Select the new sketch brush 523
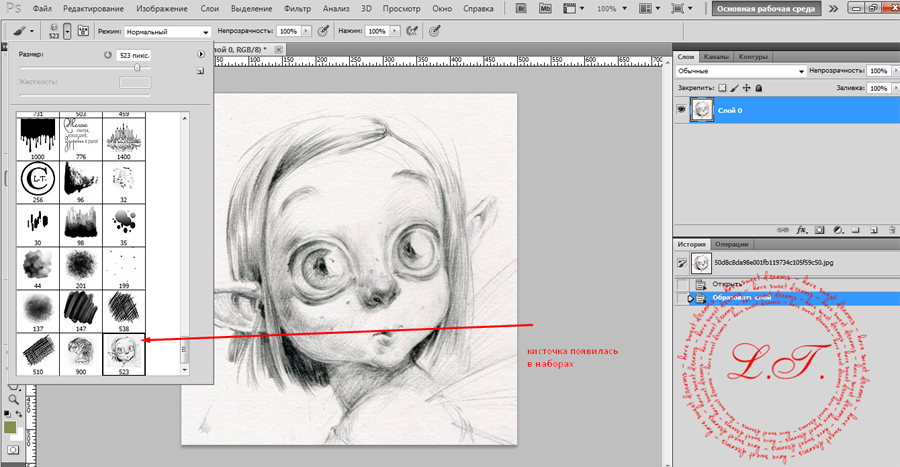Screen dimensions: 900x467 (124, 354)
